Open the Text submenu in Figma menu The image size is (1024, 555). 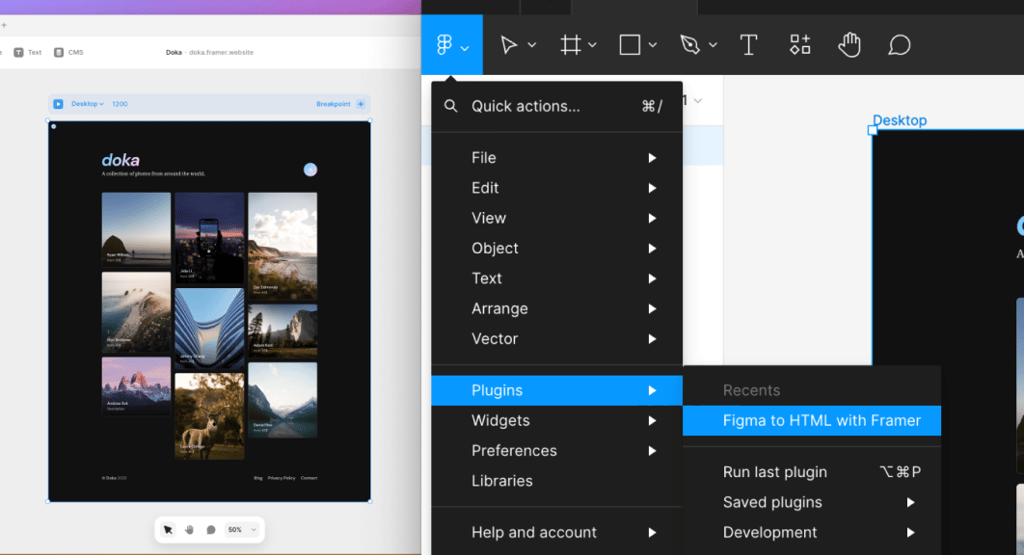557,278
